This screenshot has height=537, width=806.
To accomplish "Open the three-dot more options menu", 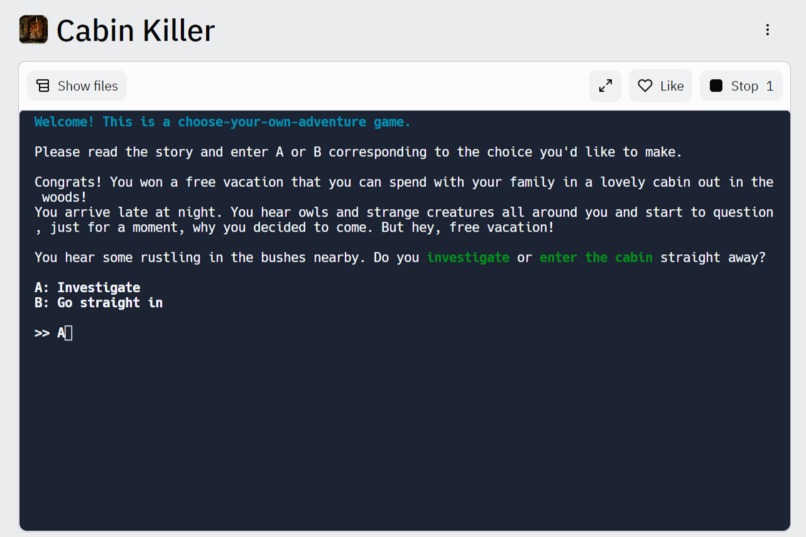I will [767, 30].
